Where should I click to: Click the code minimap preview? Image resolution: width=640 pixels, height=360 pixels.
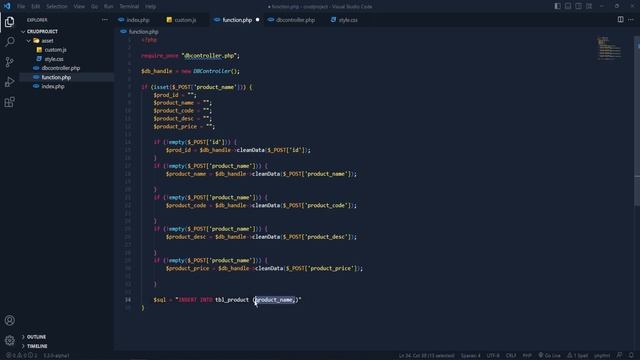[x=609, y=48]
